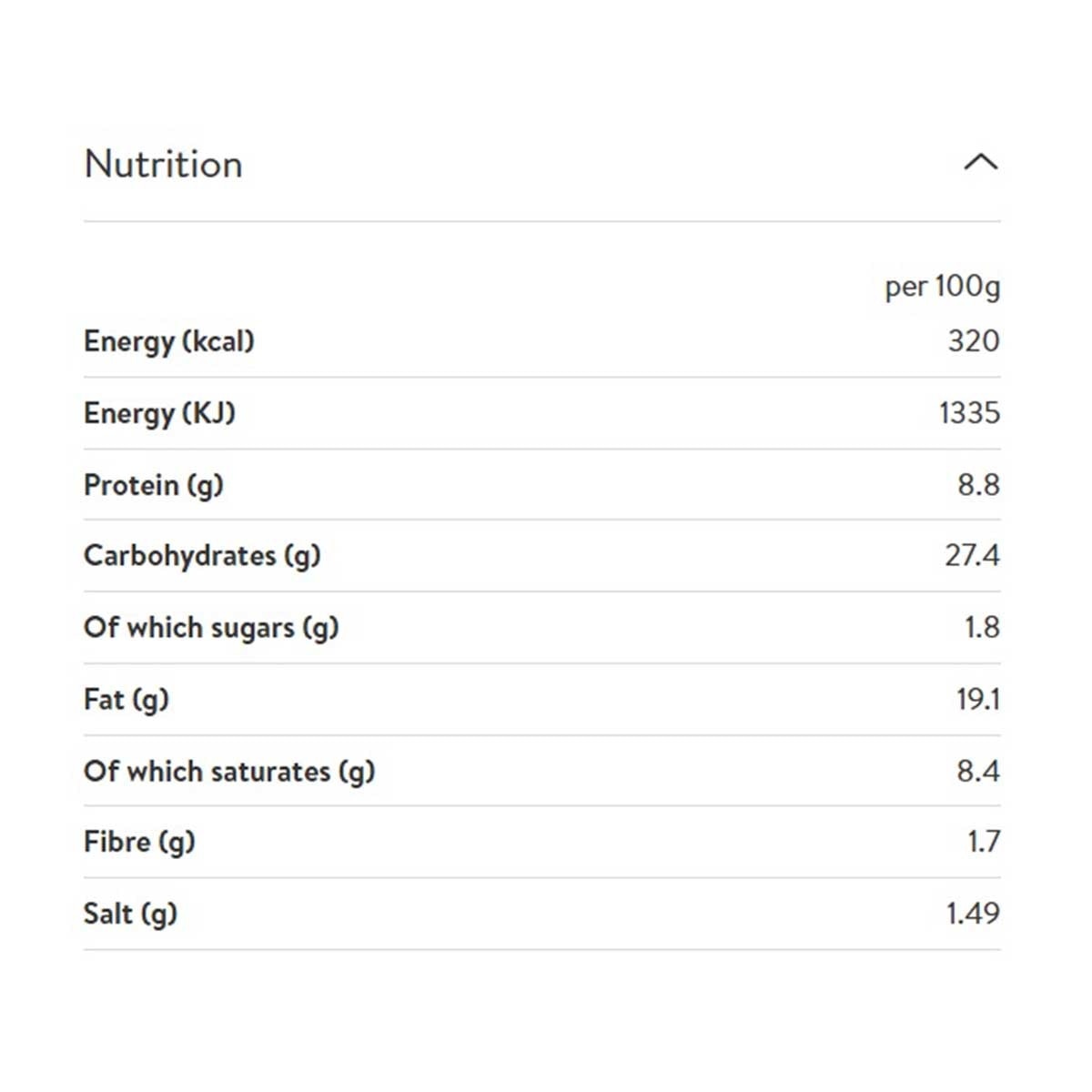Click the 19.1 fat value
Image resolution: width=1092 pixels, height=1092 pixels.
[x=977, y=700]
